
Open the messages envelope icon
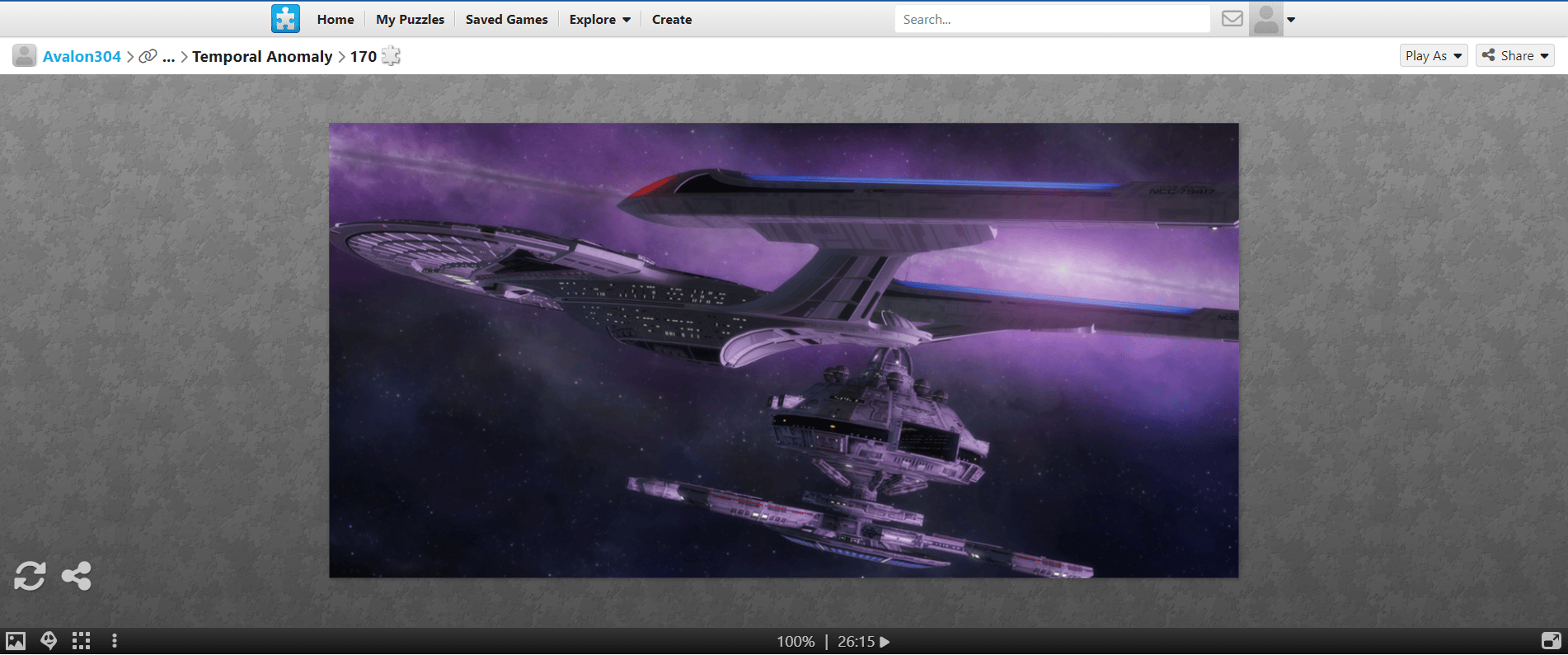pos(1232,19)
